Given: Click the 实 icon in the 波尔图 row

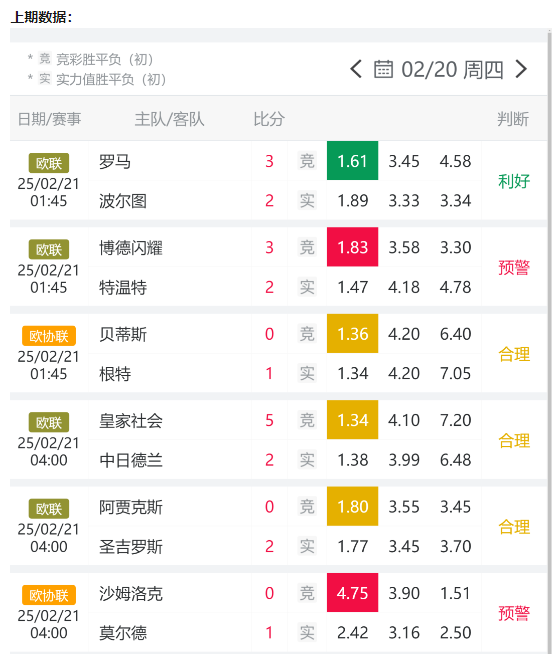Looking at the screenshot, I should pyautogui.click(x=307, y=201).
